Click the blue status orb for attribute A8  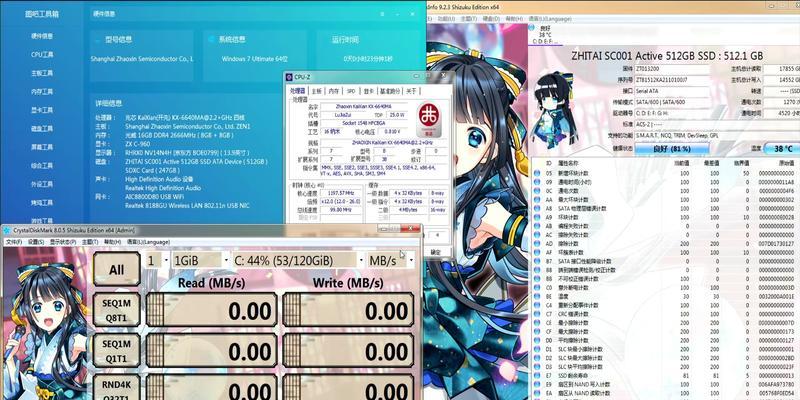(x=537, y=209)
